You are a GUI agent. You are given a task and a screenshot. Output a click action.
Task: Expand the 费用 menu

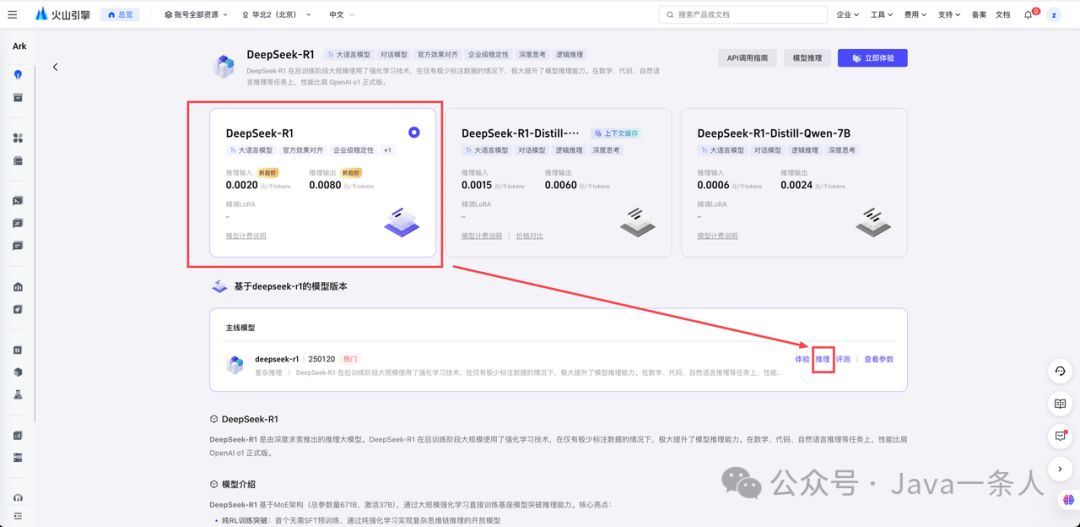pos(915,14)
